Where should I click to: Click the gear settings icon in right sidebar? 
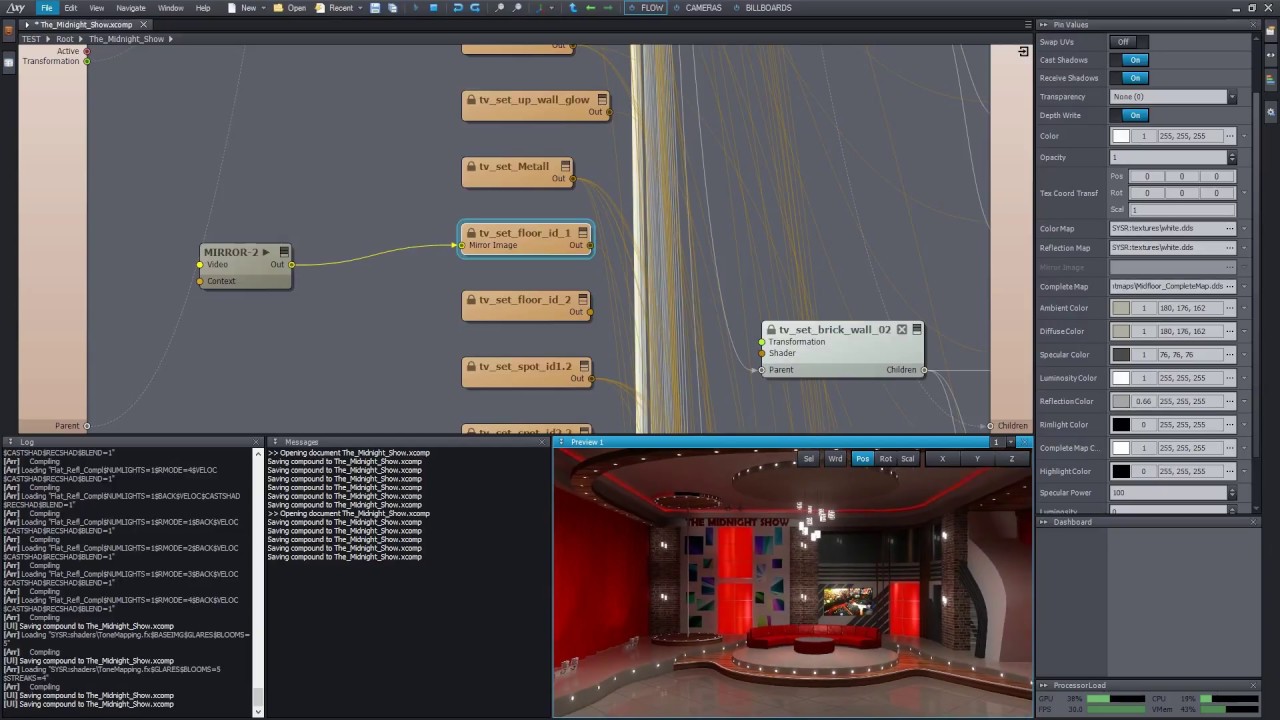coord(1271,111)
